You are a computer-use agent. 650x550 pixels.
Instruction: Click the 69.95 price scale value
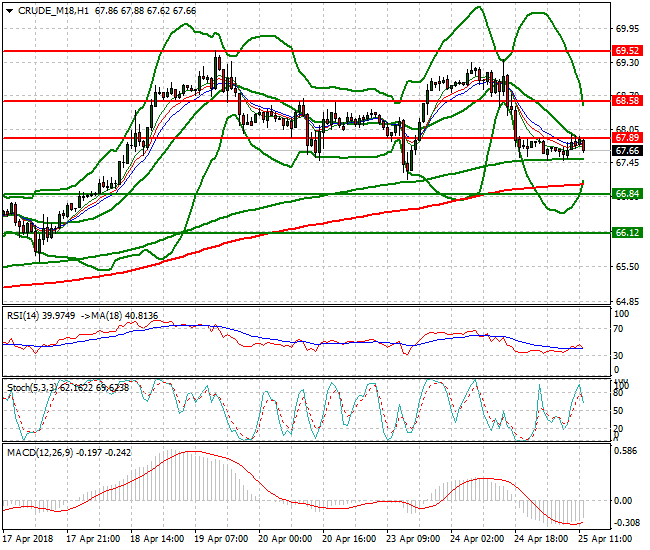627,29
